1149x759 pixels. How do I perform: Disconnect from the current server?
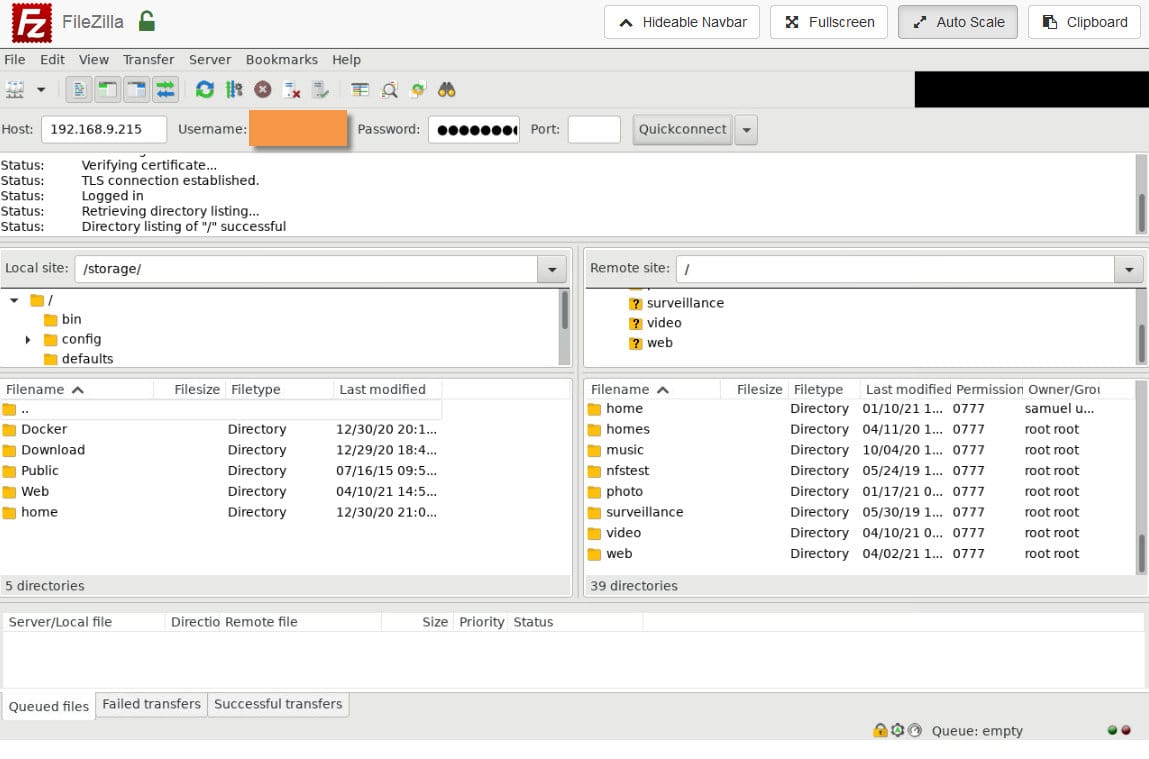click(292, 89)
